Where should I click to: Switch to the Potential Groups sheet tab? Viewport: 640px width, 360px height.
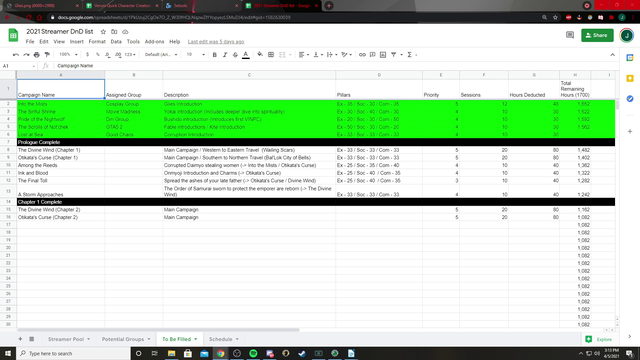click(123, 339)
